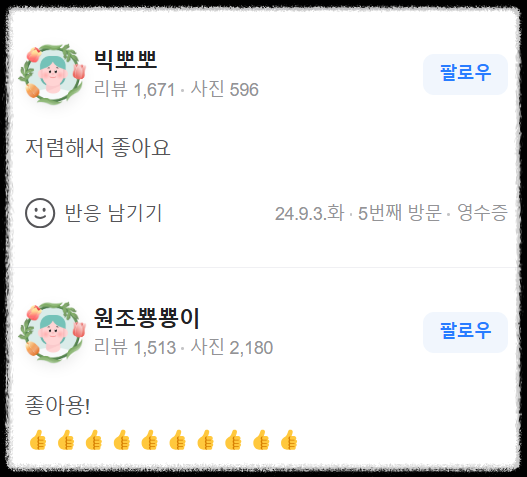Click the review text 저렴해서 좋아요
Viewport: 527px width, 477px height.
click(x=98, y=148)
